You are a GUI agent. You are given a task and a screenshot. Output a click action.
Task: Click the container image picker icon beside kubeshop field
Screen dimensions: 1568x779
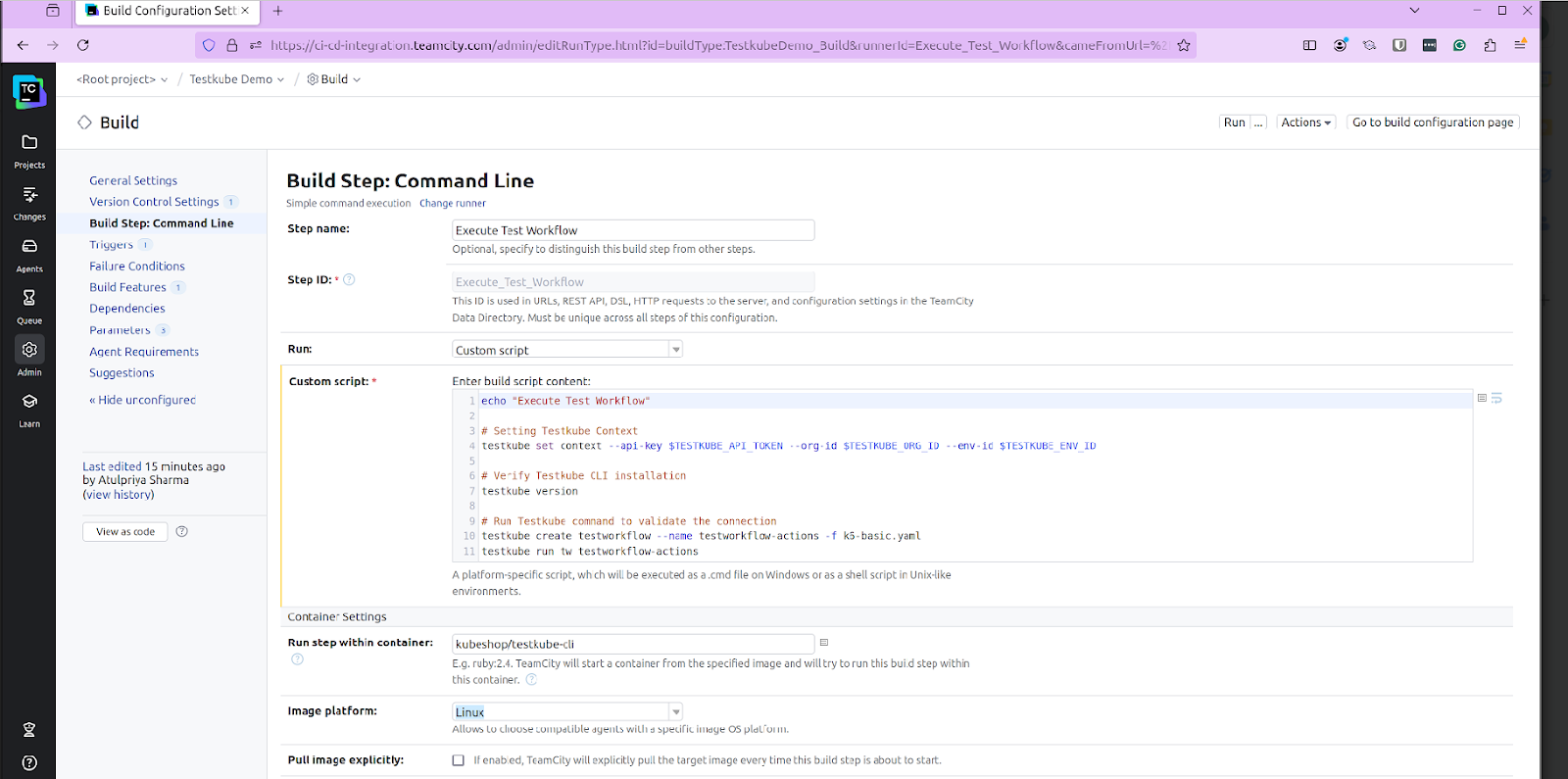(x=824, y=643)
